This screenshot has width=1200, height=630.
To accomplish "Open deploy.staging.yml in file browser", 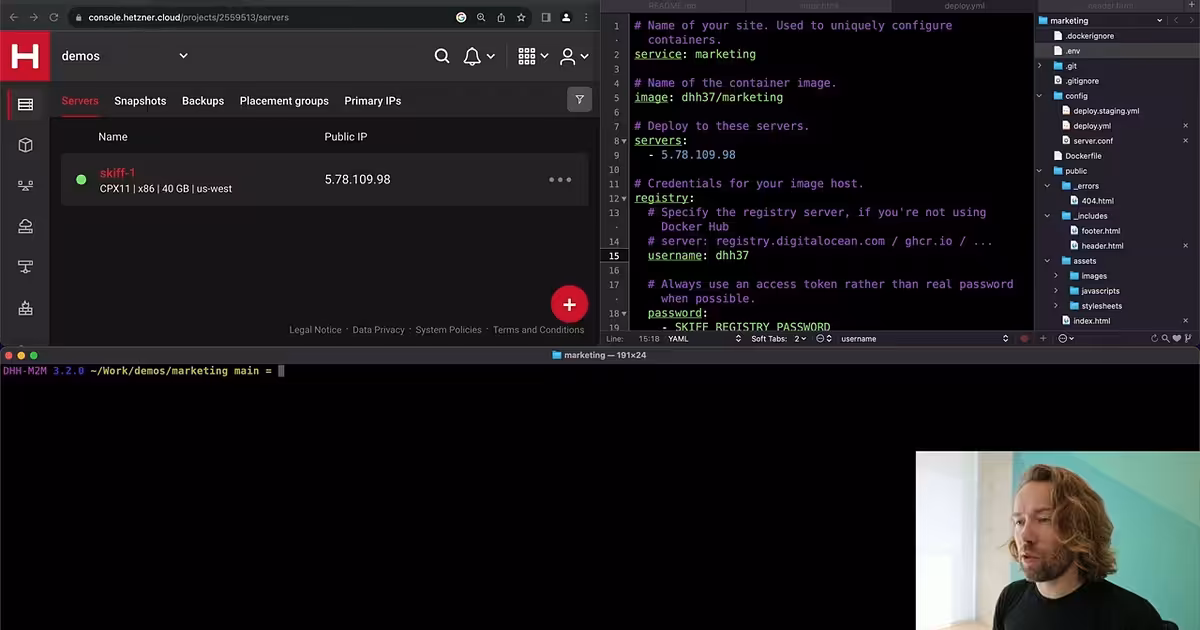I will 1106,111.
